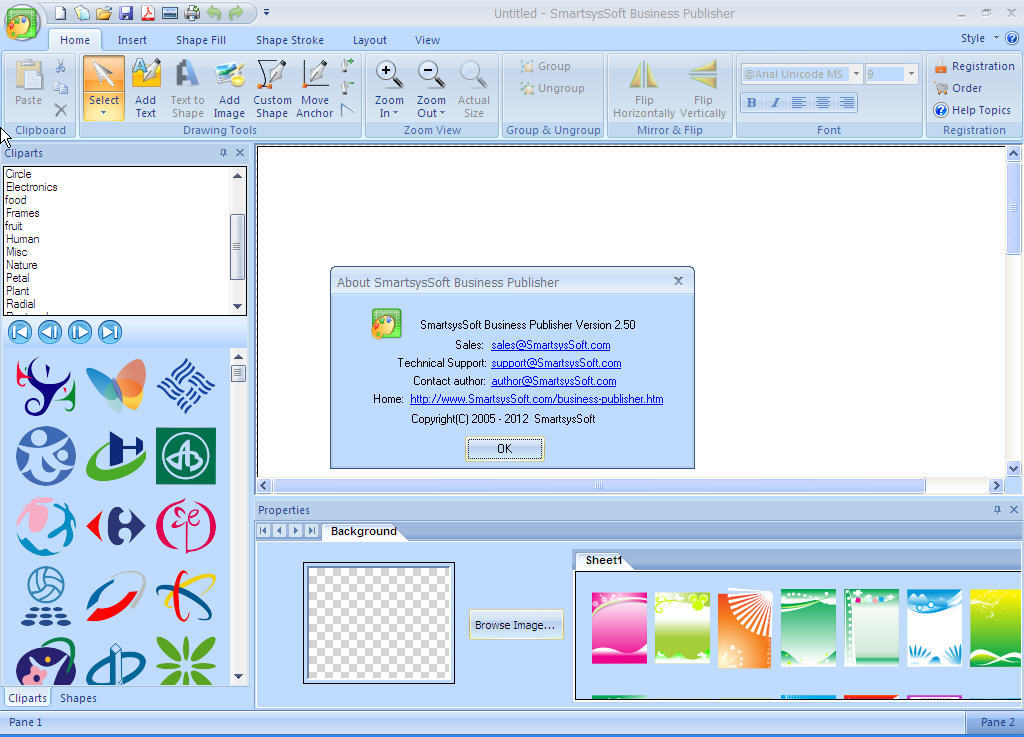This screenshot has height=737, width=1024.
Task: Click the Group objects button
Action: tap(545, 66)
